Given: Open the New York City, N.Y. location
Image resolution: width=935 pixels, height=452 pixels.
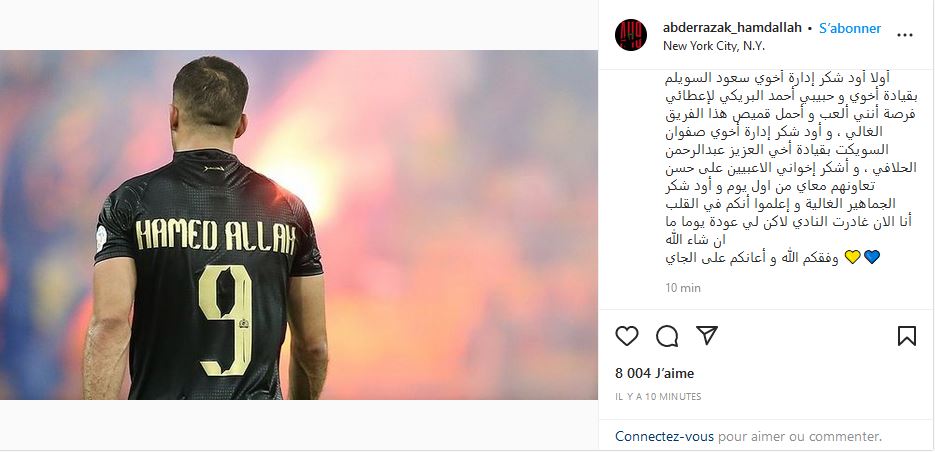Looking at the screenshot, I should (x=714, y=46).
